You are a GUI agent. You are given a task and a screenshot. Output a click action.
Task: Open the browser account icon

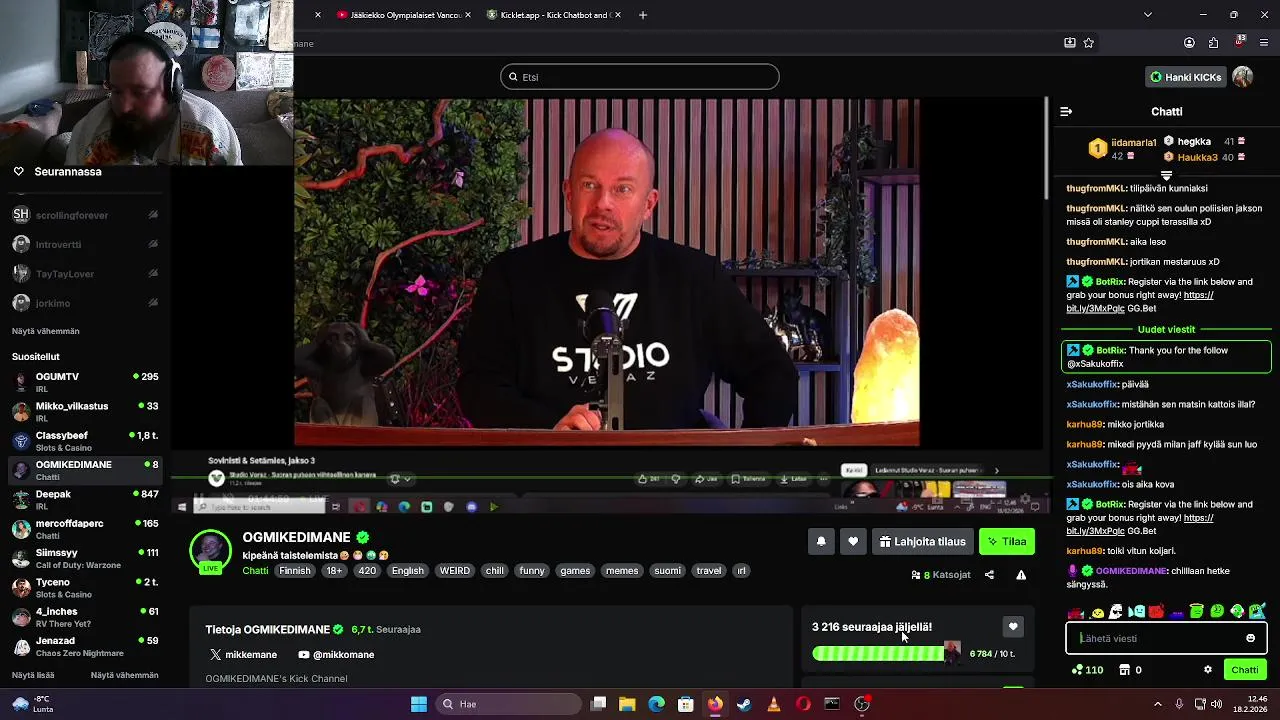point(1189,43)
